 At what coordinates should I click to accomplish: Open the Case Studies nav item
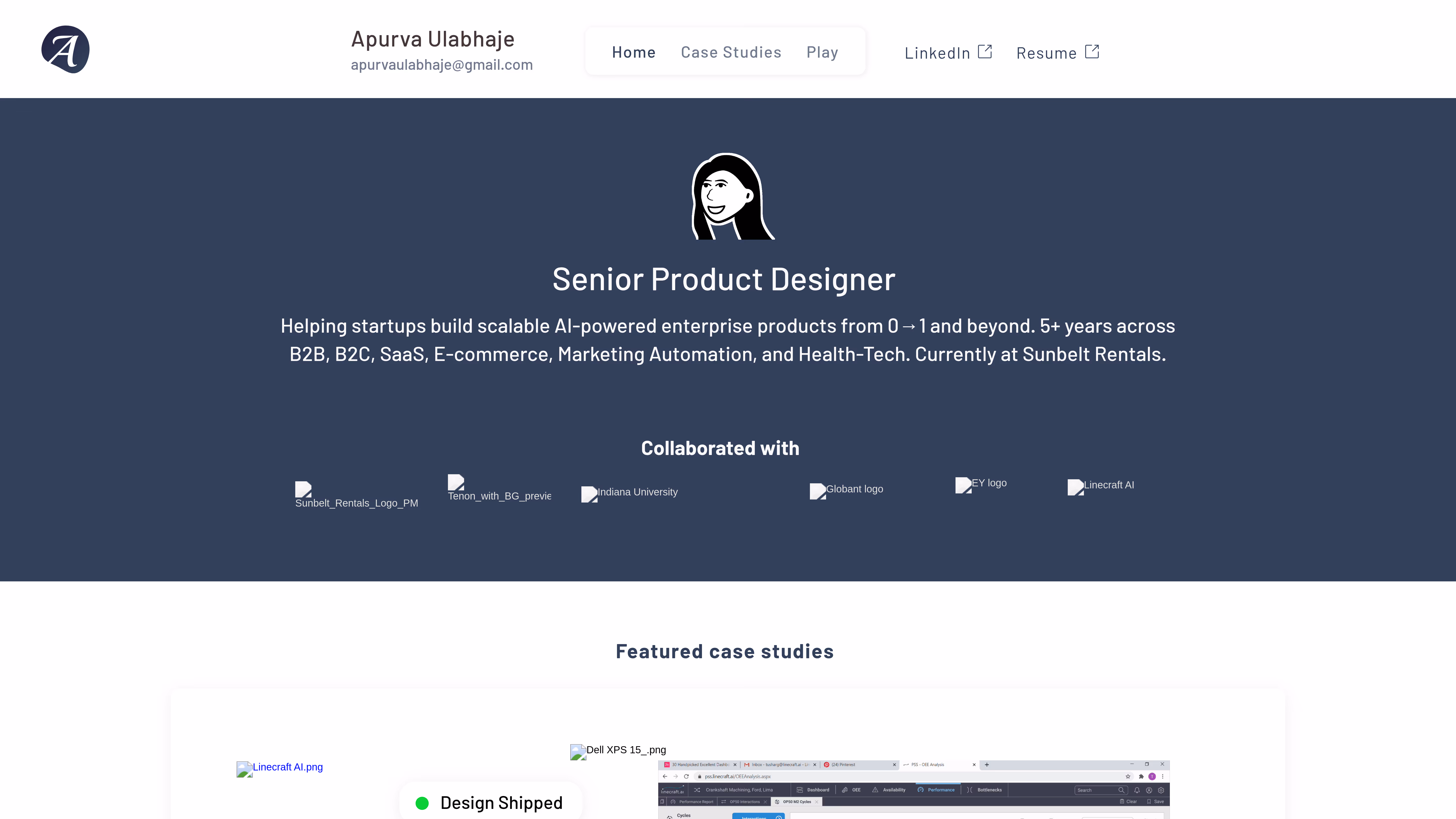click(731, 52)
